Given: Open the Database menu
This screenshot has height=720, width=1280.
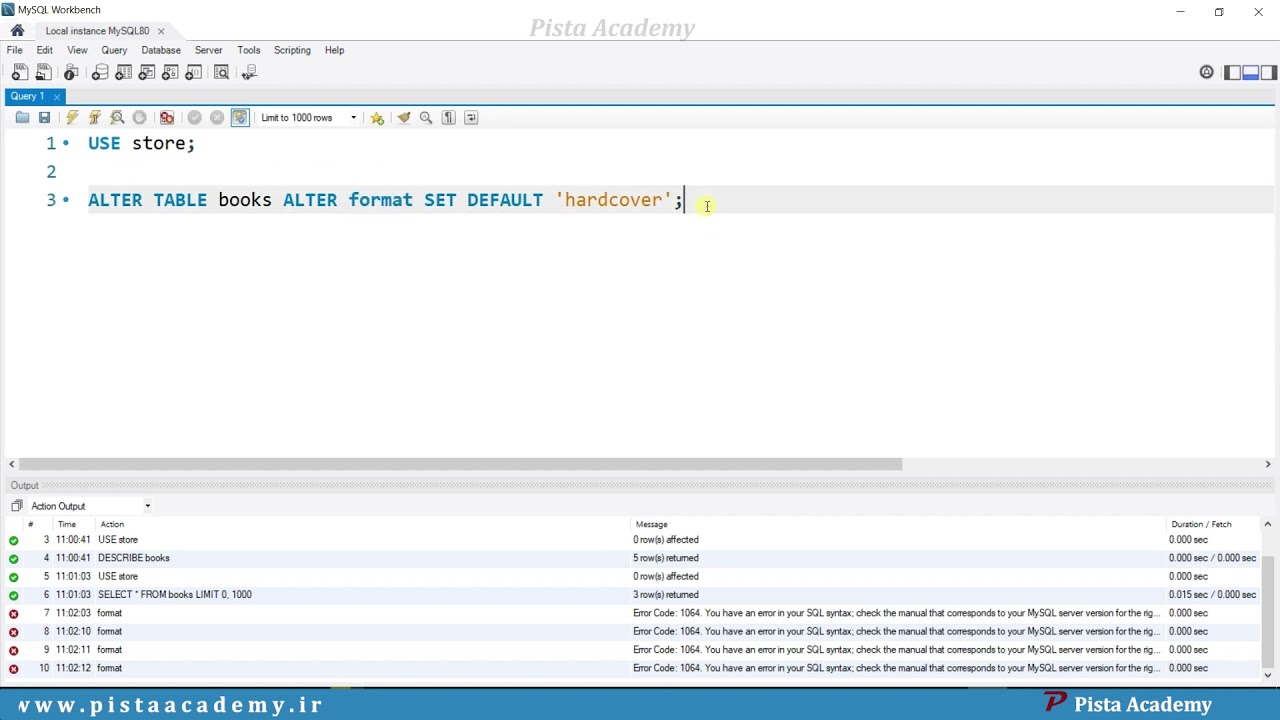Looking at the screenshot, I should pyautogui.click(x=161, y=50).
